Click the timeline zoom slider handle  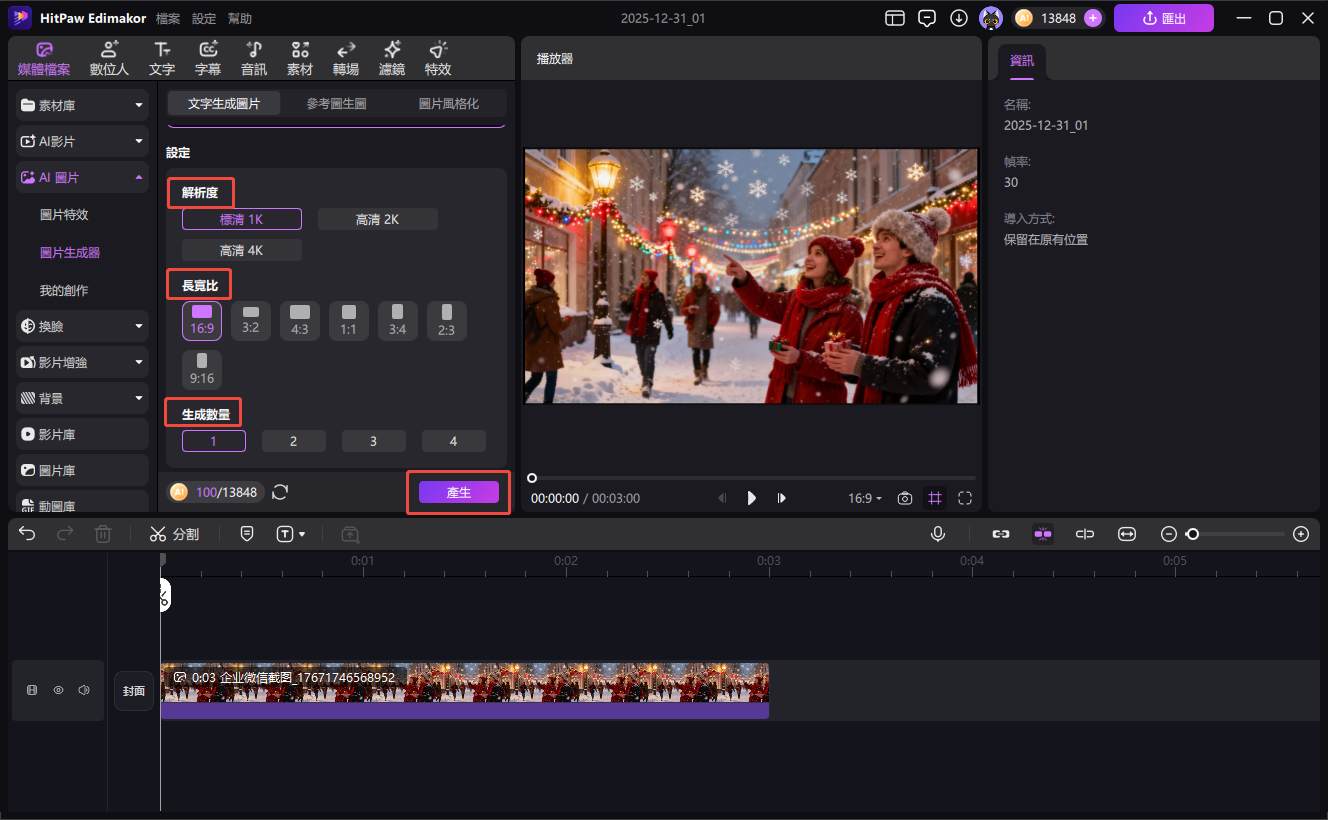[x=1192, y=534]
